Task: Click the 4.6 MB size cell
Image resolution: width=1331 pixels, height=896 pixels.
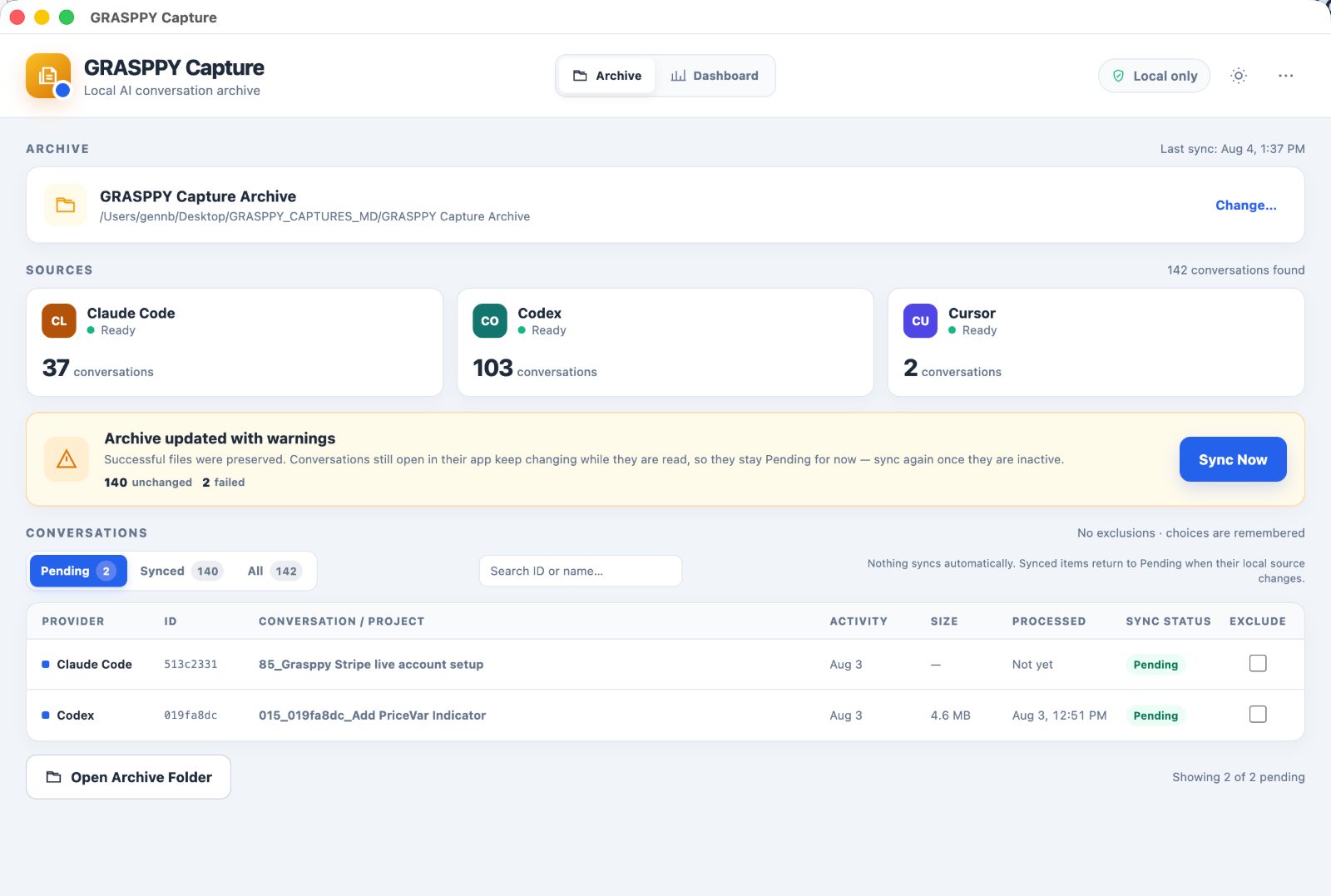Action: point(950,715)
